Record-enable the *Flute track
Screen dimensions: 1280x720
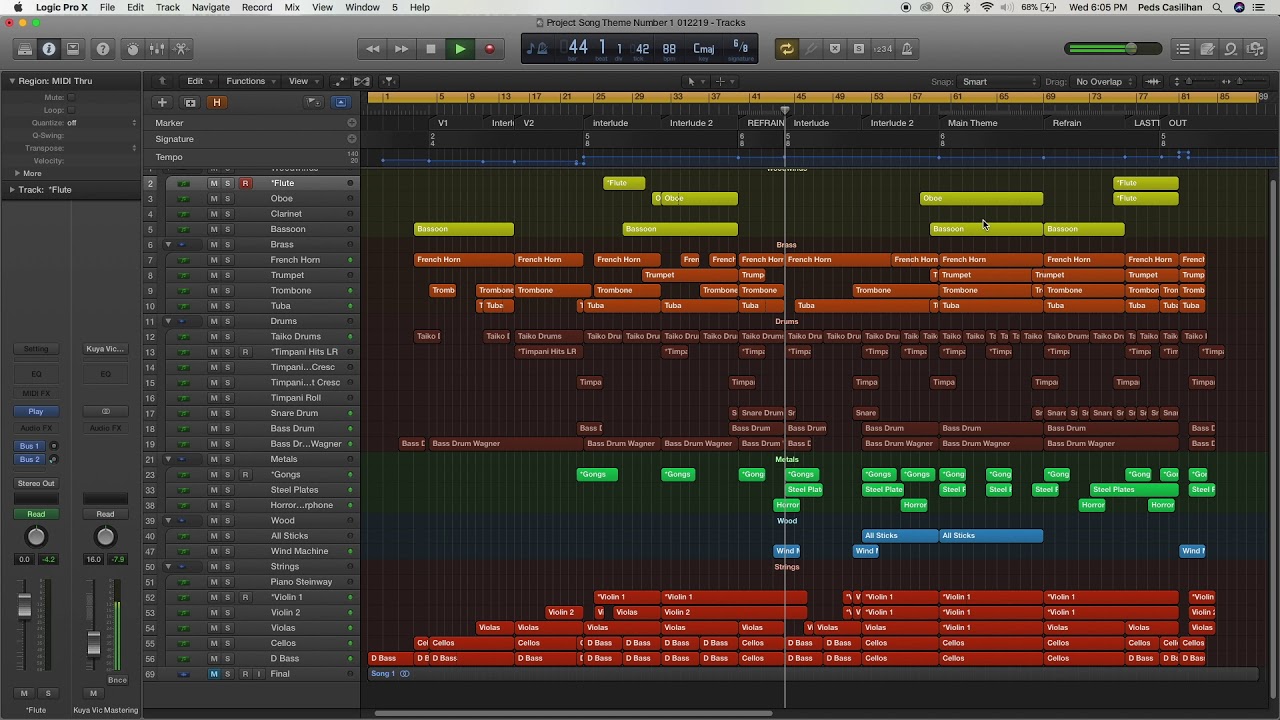(x=245, y=184)
